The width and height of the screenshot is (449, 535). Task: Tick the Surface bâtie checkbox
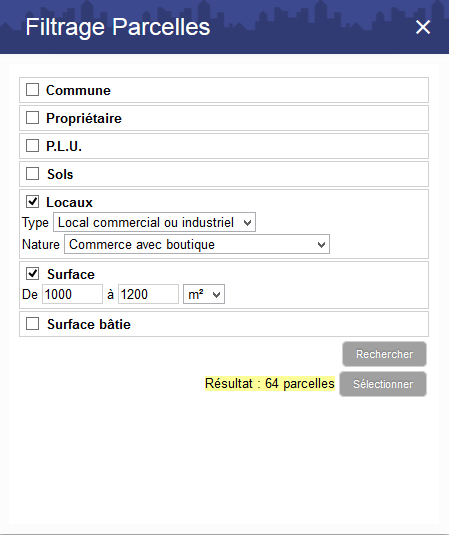32,323
